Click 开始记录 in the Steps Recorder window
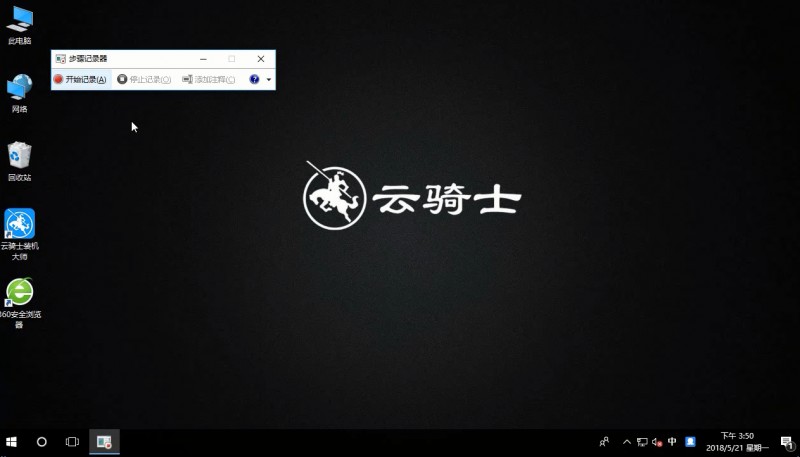This screenshot has height=457, width=800. coord(81,79)
